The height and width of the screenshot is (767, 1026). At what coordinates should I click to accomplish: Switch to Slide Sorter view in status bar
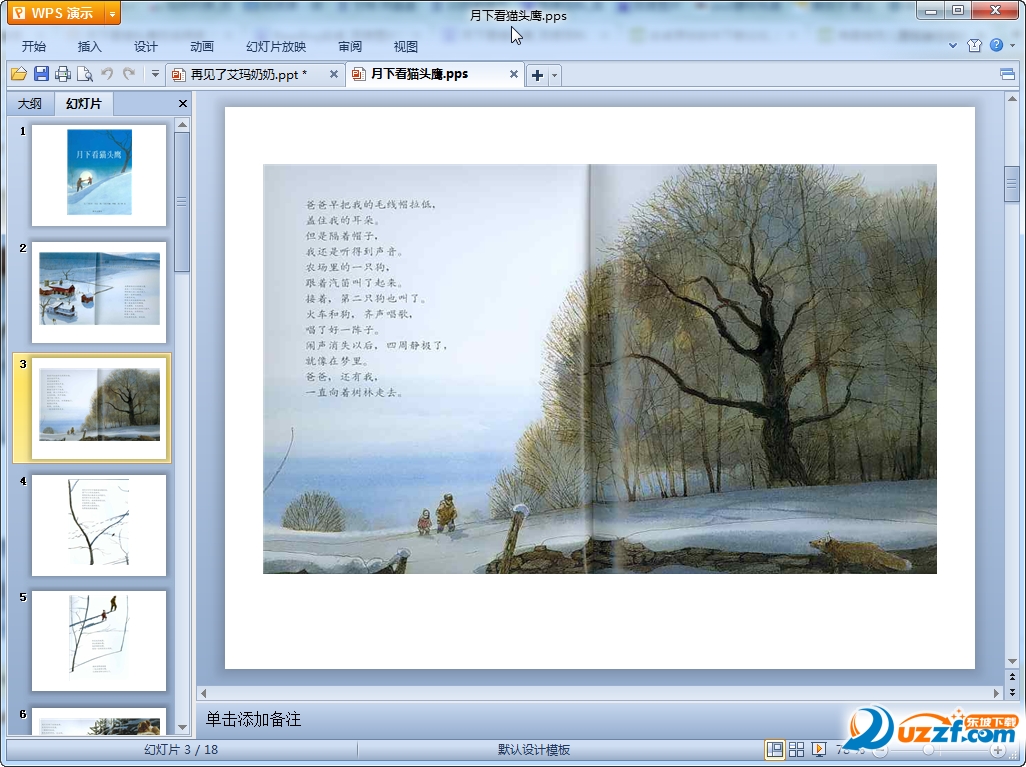(x=796, y=749)
